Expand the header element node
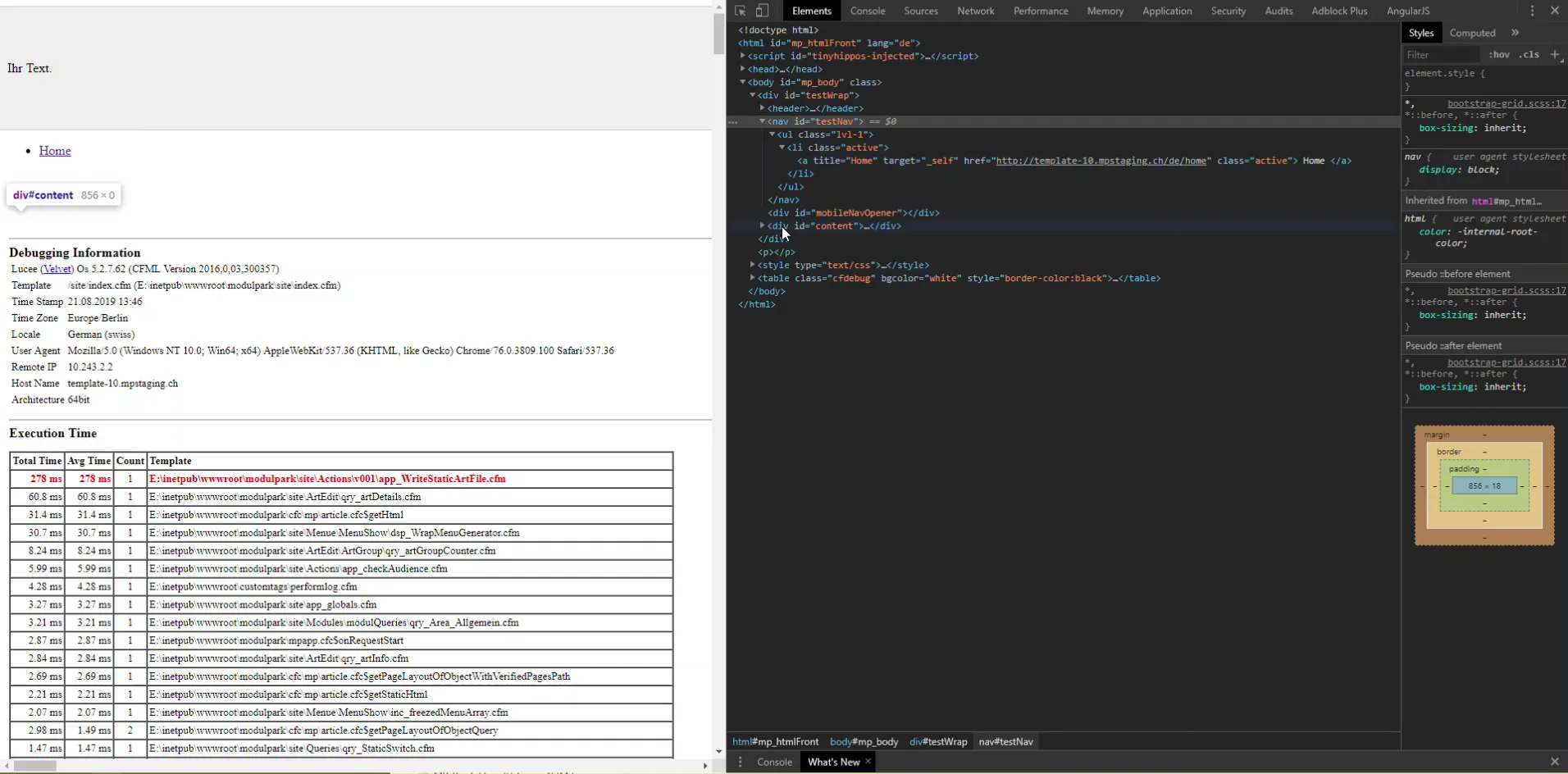This screenshot has width=1568, height=774. point(762,108)
